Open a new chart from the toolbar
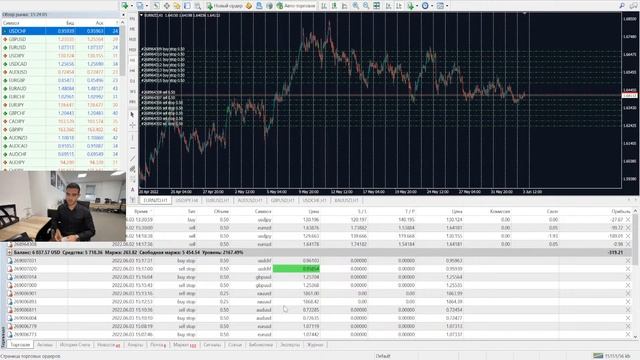Image resolution: width=640 pixels, height=360 pixels. 125,6
